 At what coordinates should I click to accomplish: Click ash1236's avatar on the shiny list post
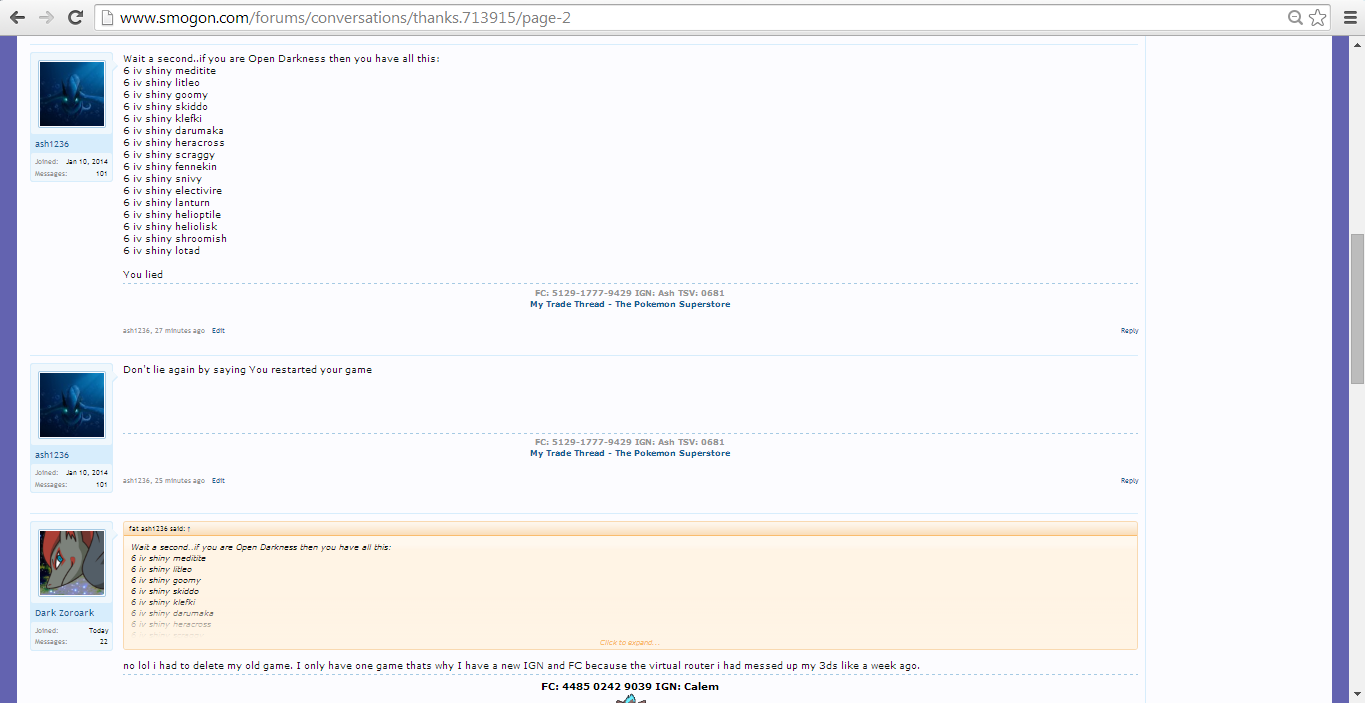coord(71,94)
